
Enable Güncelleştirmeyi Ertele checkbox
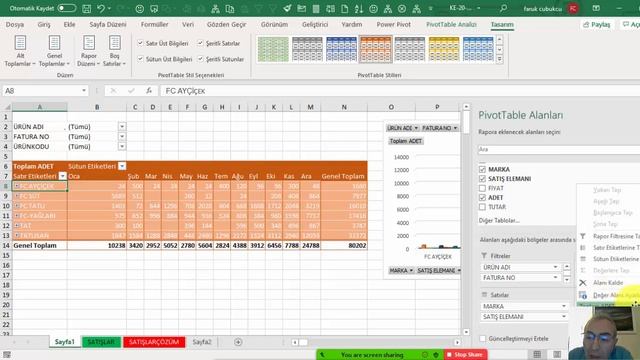click(483, 338)
